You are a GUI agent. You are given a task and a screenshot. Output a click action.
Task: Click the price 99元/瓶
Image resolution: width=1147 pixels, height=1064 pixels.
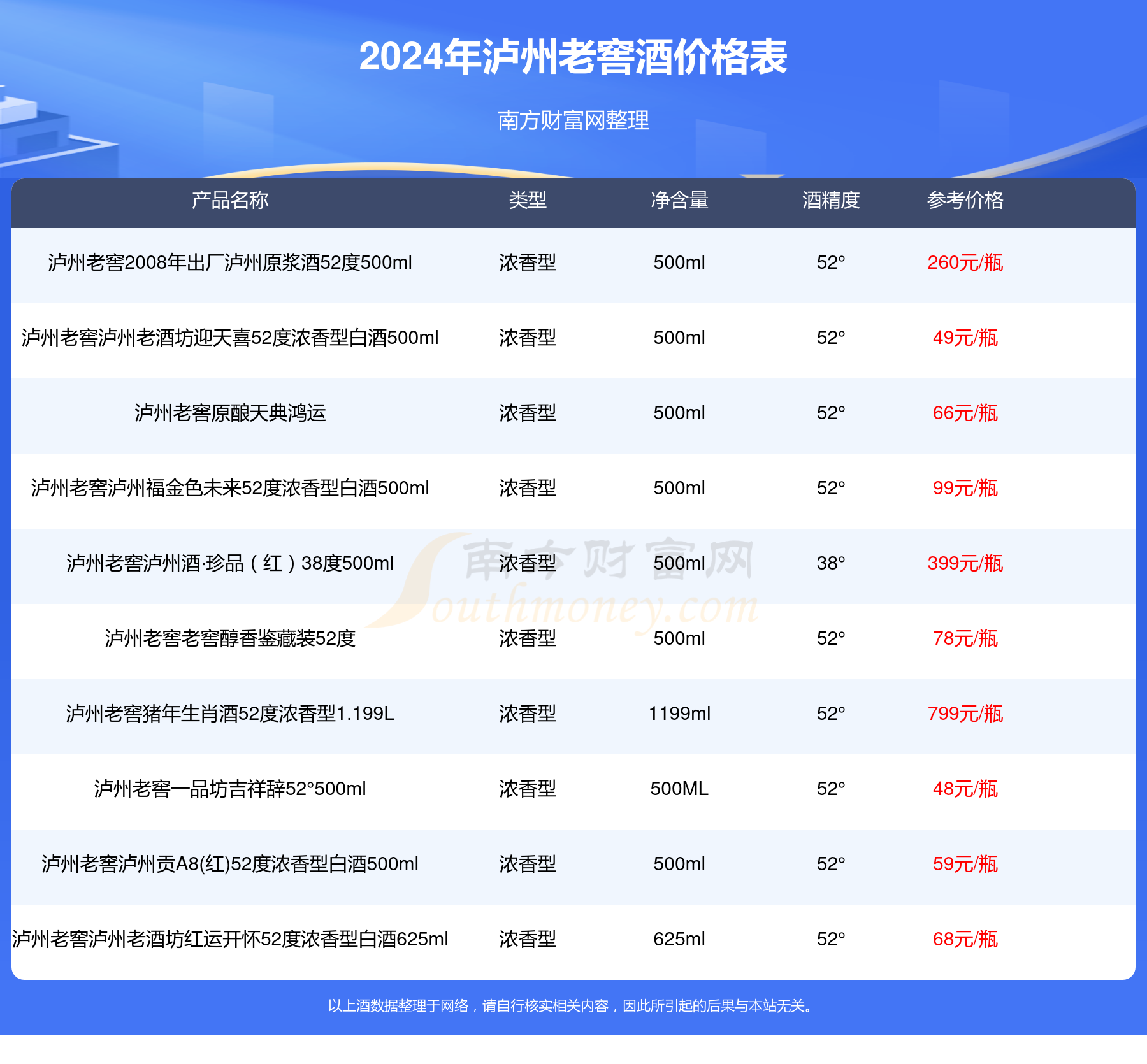coord(965,488)
